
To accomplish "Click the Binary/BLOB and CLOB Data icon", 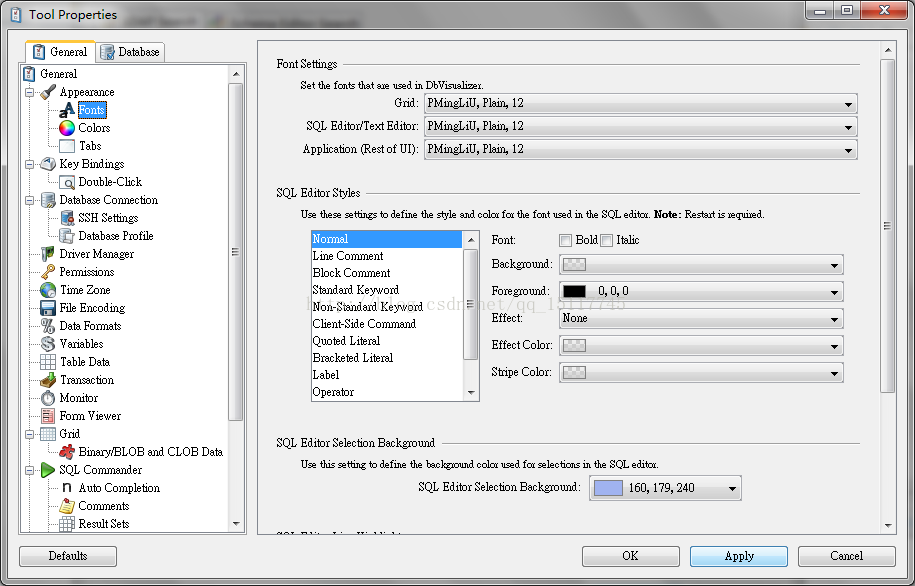I will [67, 452].
